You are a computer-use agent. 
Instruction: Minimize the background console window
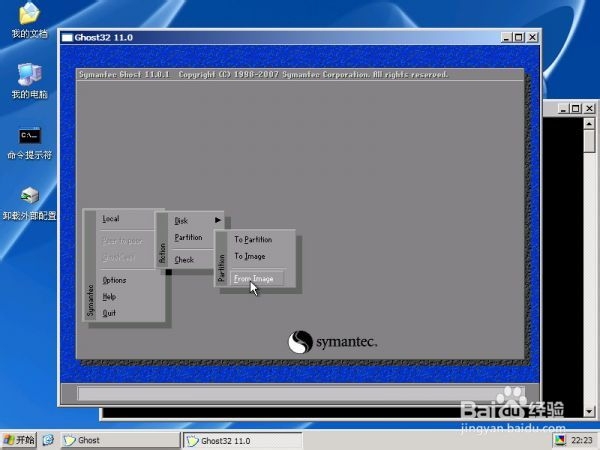point(562,109)
